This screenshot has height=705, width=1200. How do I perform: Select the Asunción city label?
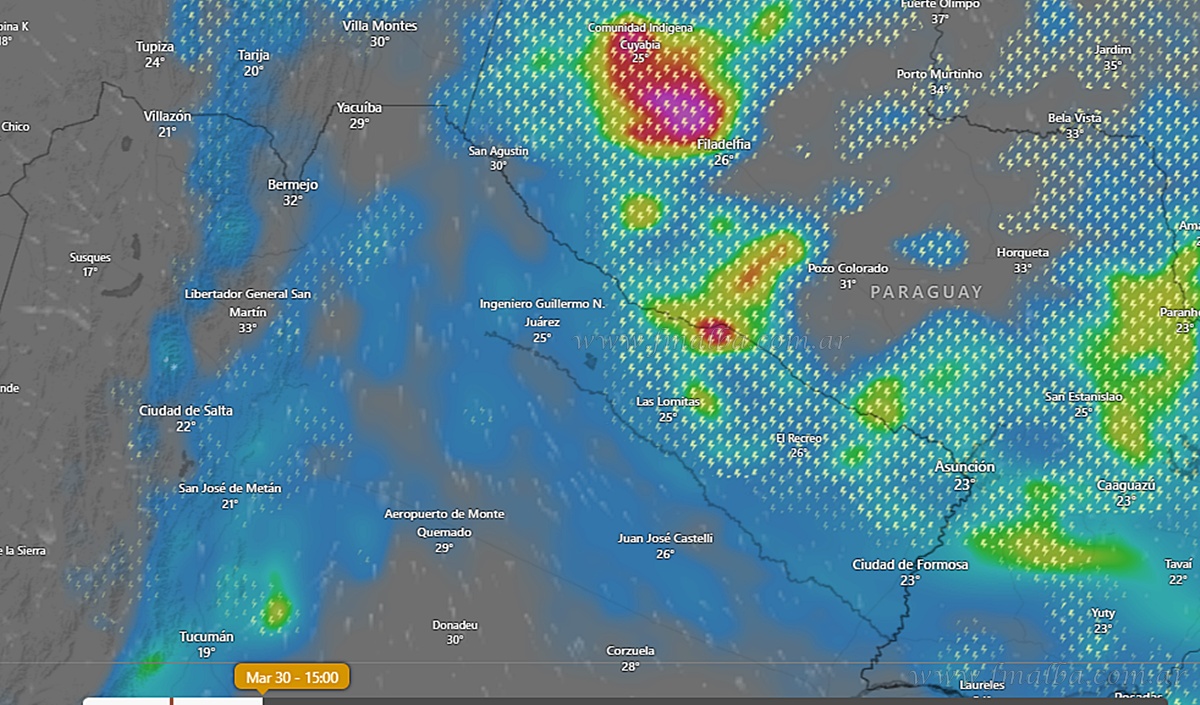pyautogui.click(x=964, y=468)
